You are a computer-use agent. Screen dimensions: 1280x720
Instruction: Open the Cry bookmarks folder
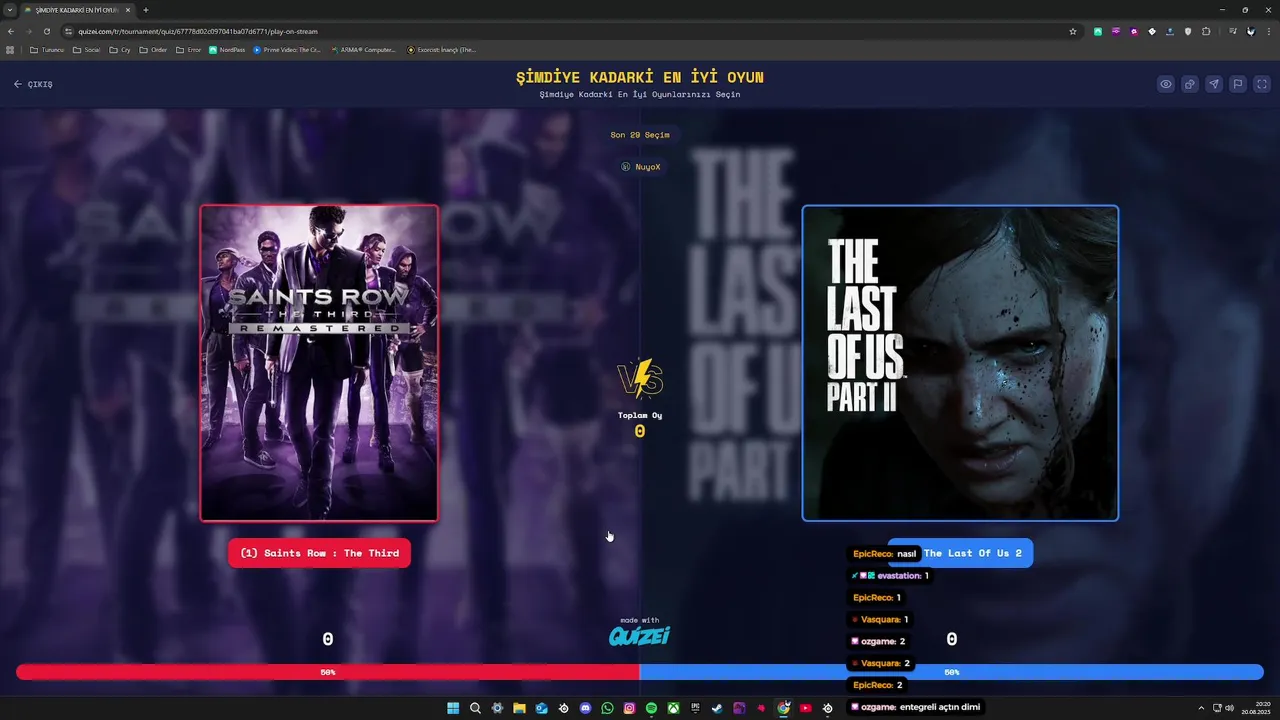(120, 49)
